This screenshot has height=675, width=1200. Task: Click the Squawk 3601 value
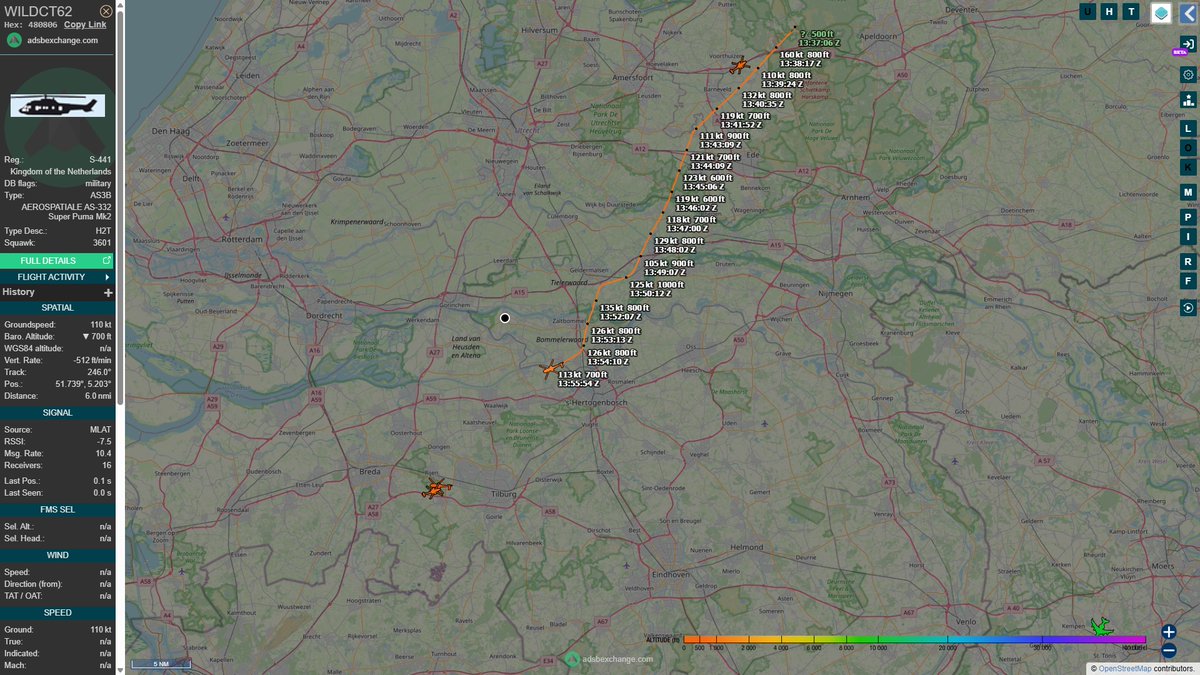click(102, 243)
